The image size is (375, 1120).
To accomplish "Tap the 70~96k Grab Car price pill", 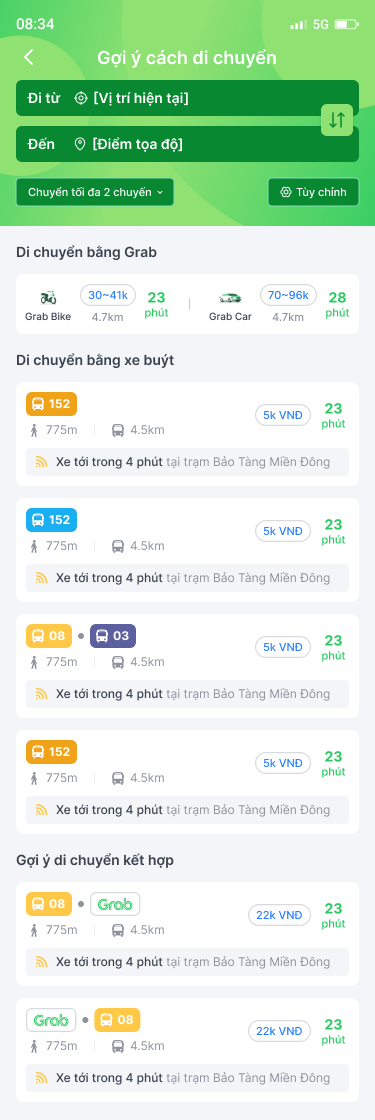I will (x=289, y=295).
